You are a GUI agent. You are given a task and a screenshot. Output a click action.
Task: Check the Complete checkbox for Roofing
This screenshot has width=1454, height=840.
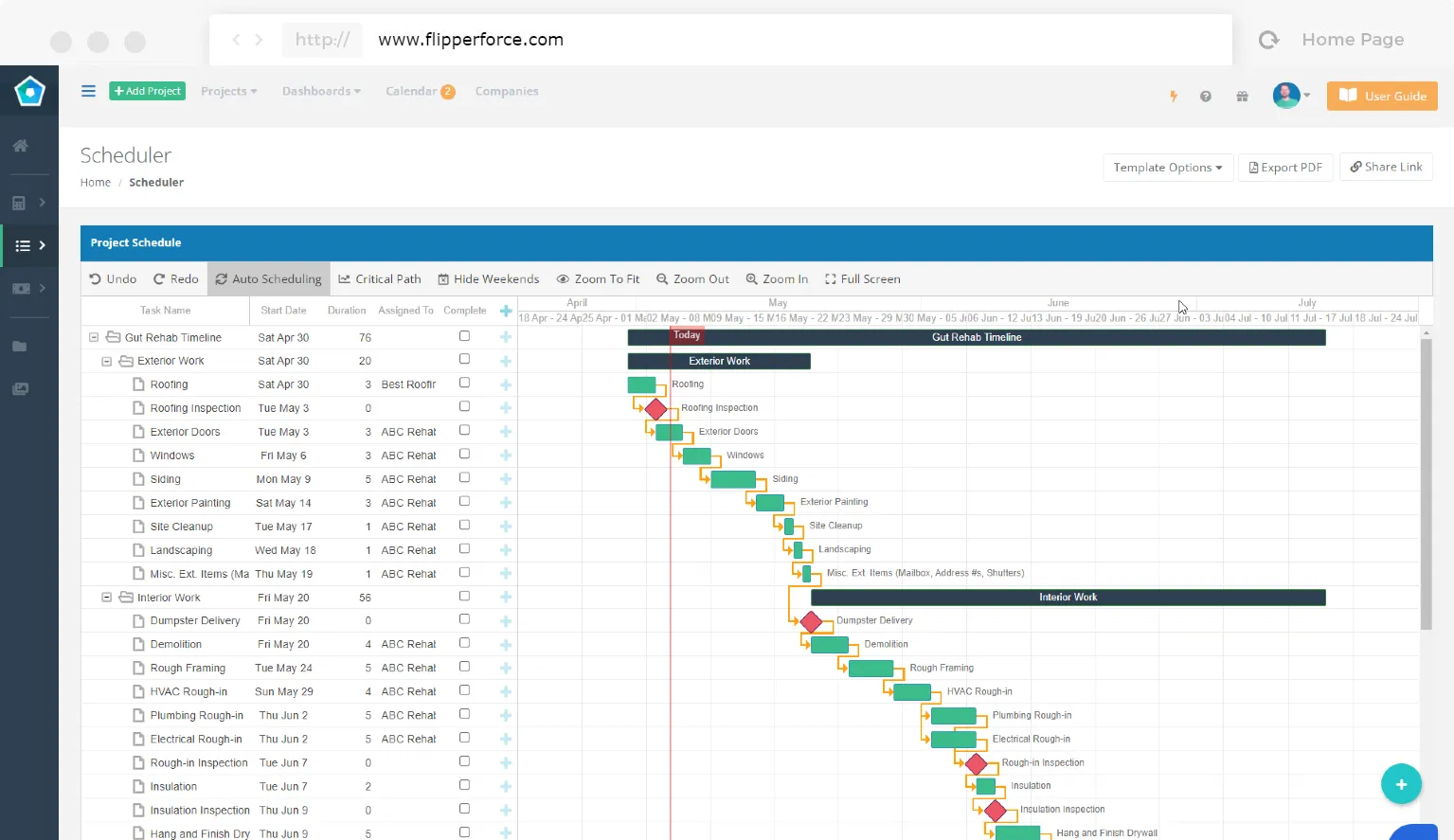coord(464,383)
